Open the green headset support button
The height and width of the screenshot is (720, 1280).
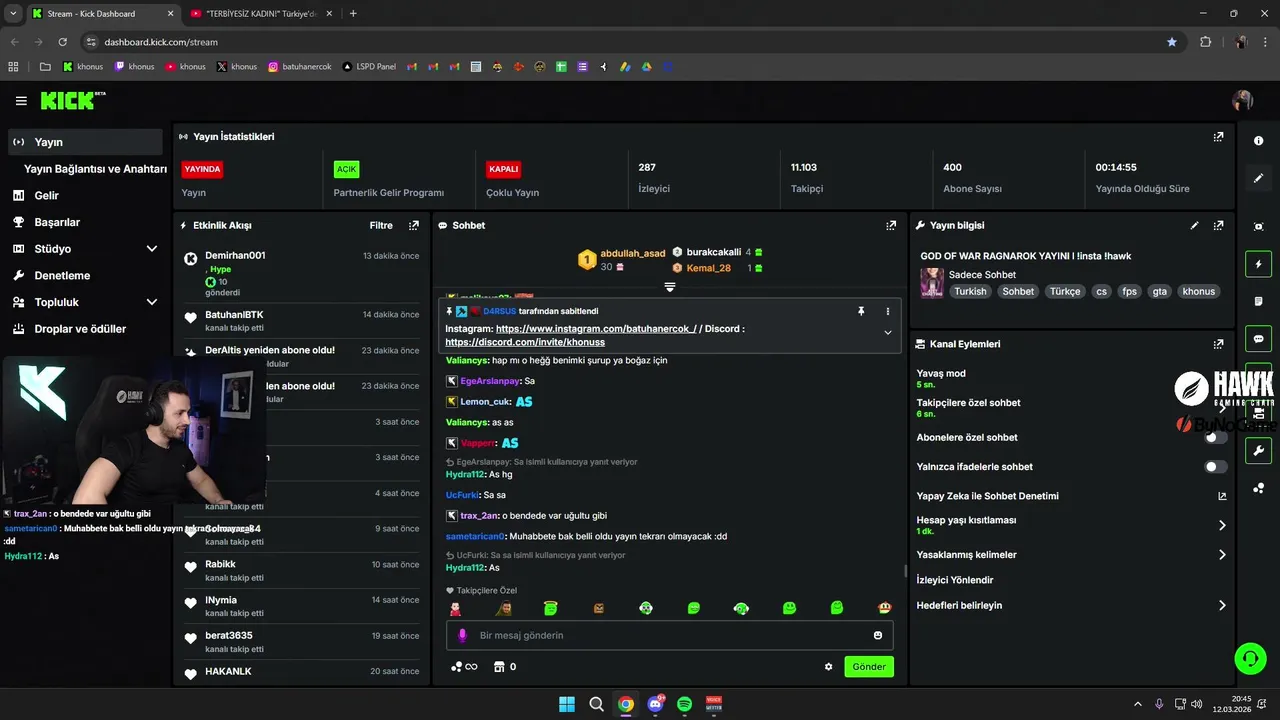click(1250, 658)
